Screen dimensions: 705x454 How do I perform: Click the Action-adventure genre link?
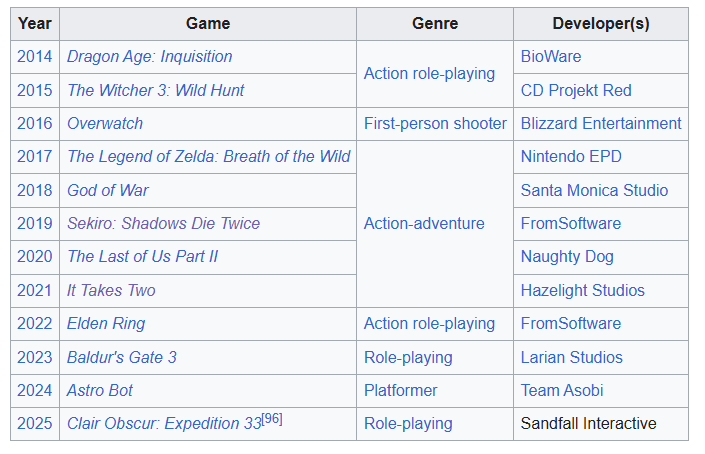424,224
